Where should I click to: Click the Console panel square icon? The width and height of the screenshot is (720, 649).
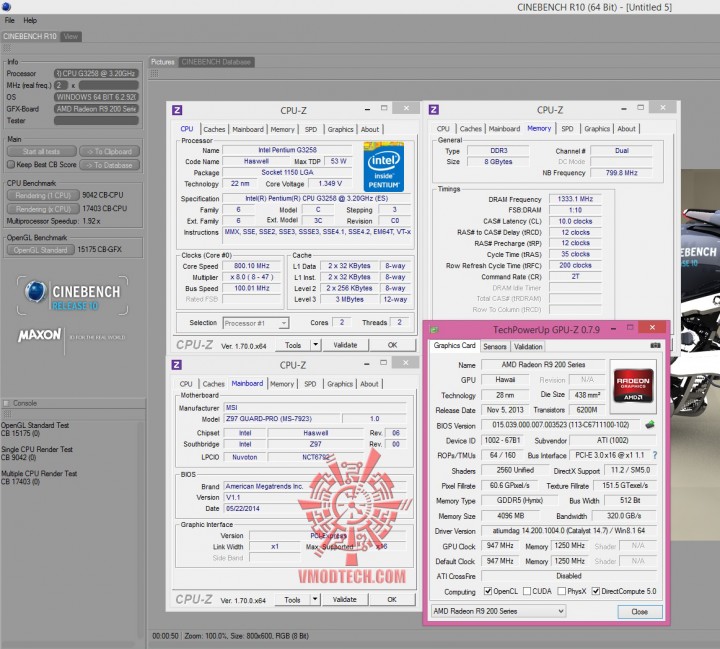[6, 403]
